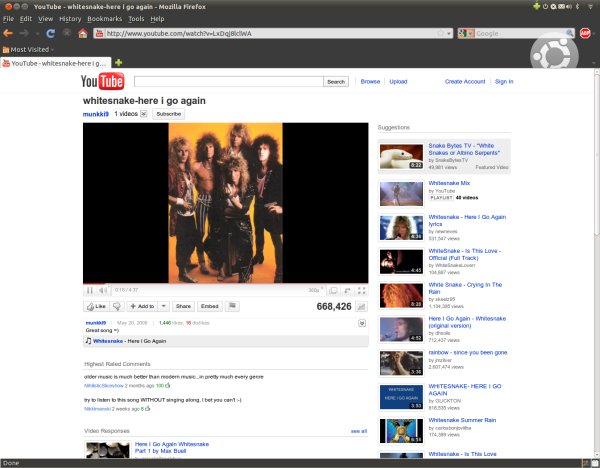This screenshot has width=600, height=468.
Task: Click the video progress bar
Action: coord(225,284)
